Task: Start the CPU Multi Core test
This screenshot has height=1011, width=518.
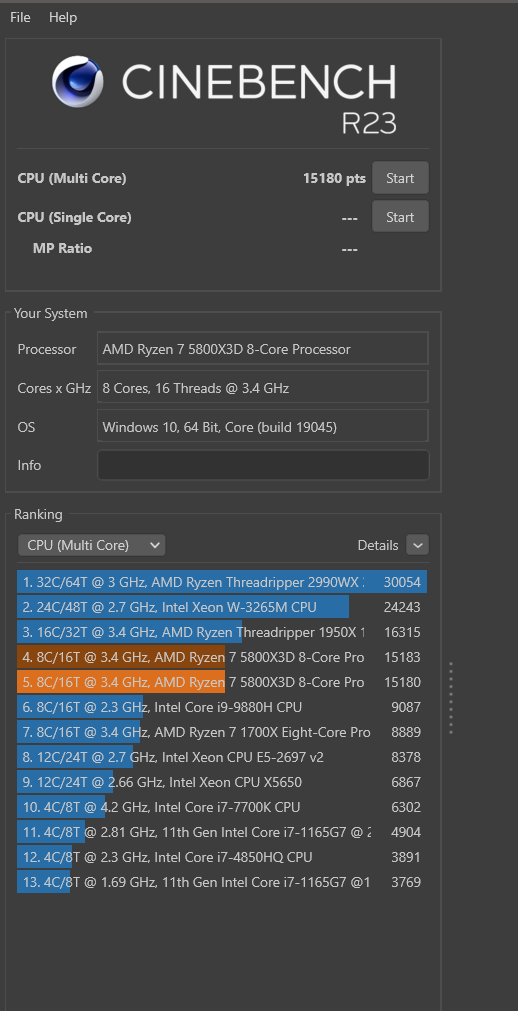Action: pyautogui.click(x=400, y=178)
